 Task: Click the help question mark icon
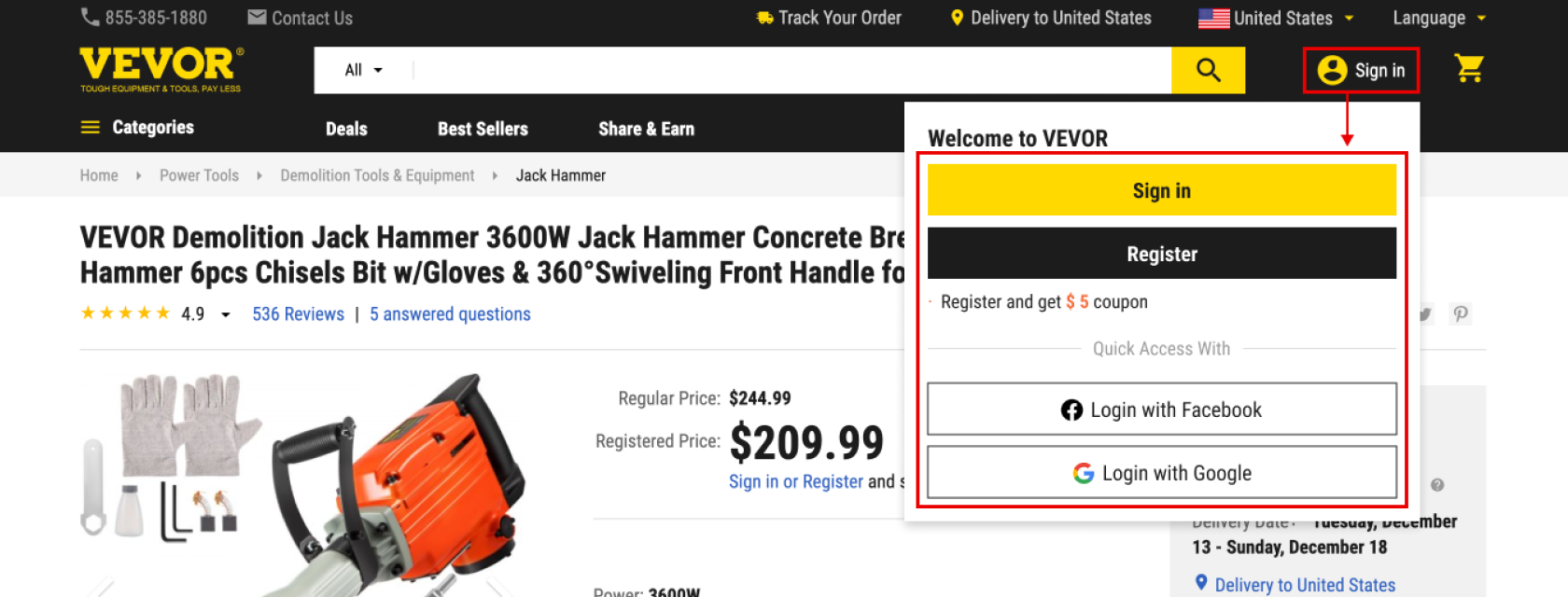(x=1437, y=485)
